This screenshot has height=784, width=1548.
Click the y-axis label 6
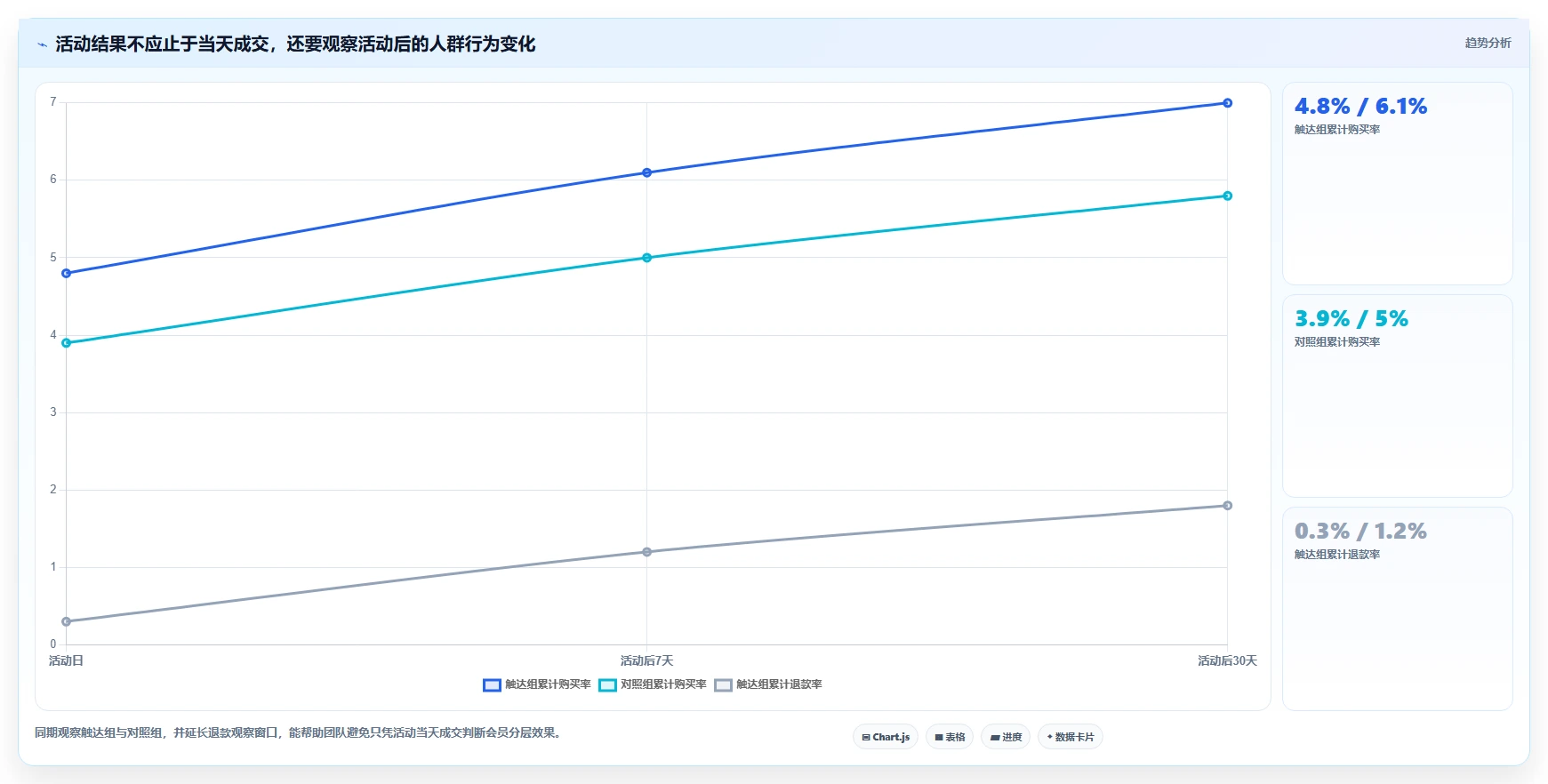(53, 180)
